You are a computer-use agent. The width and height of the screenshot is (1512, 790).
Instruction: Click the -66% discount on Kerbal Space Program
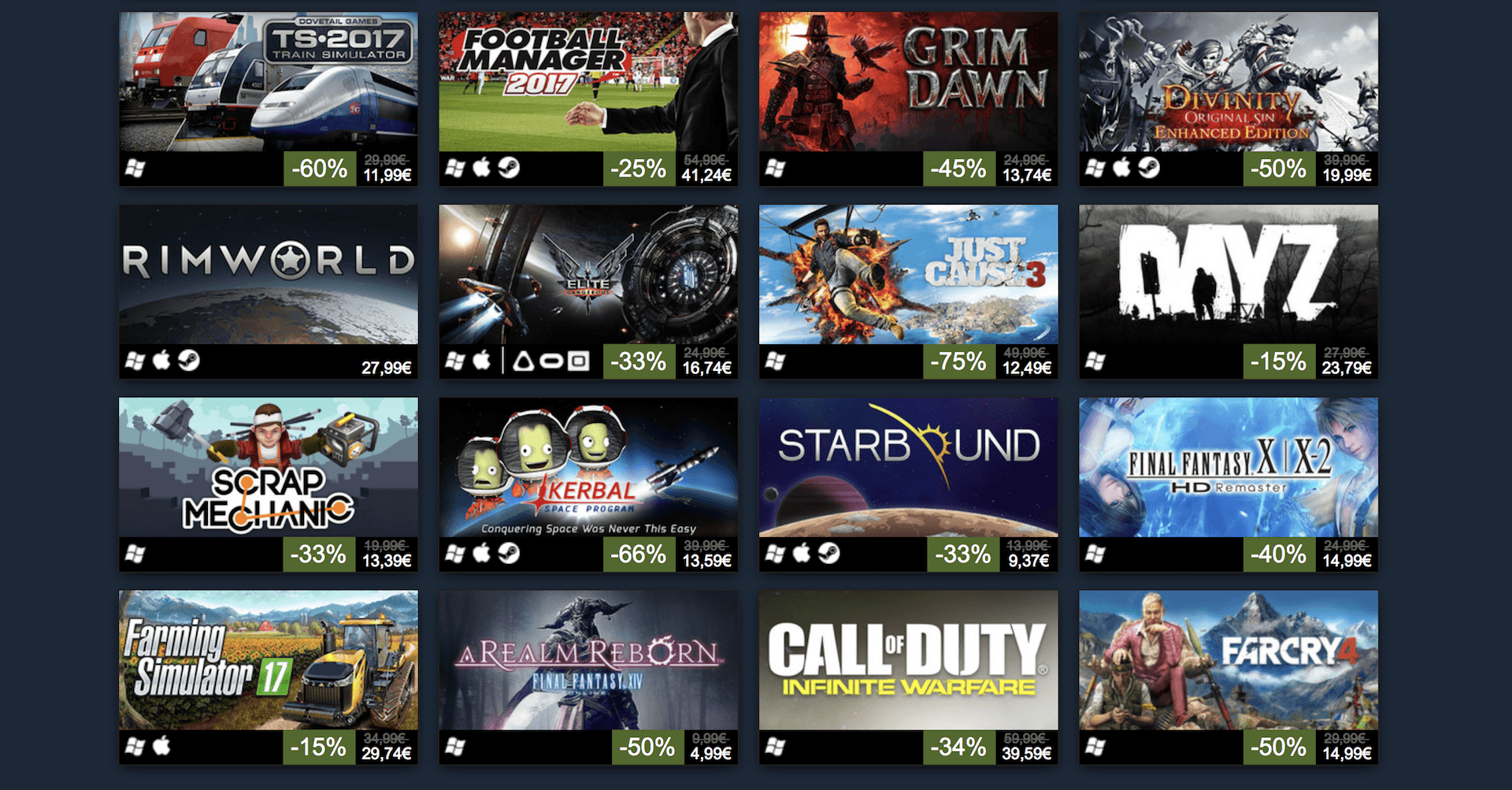coord(639,554)
